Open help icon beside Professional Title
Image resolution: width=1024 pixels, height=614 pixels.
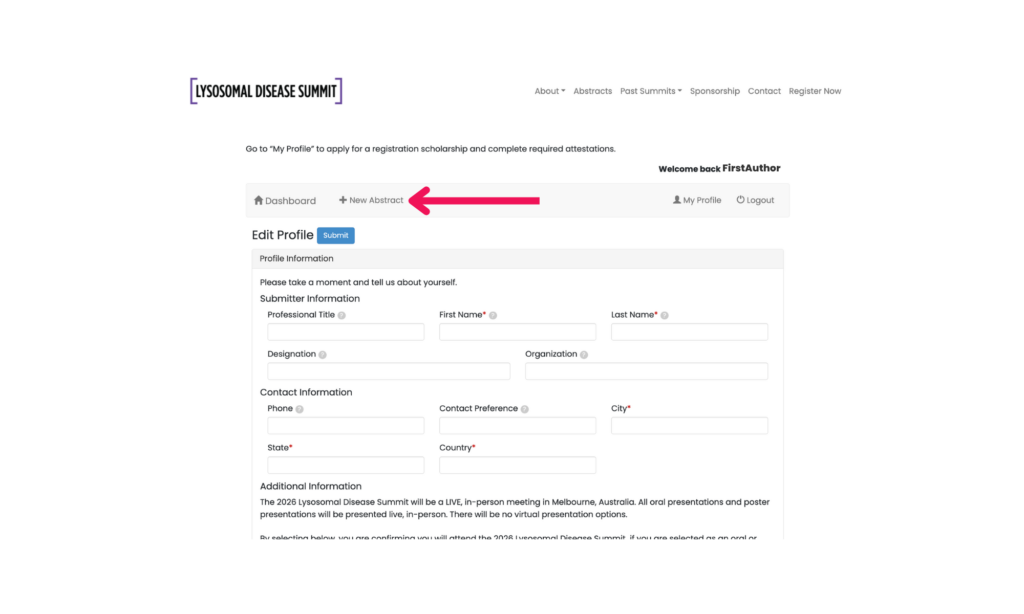[x=342, y=315]
